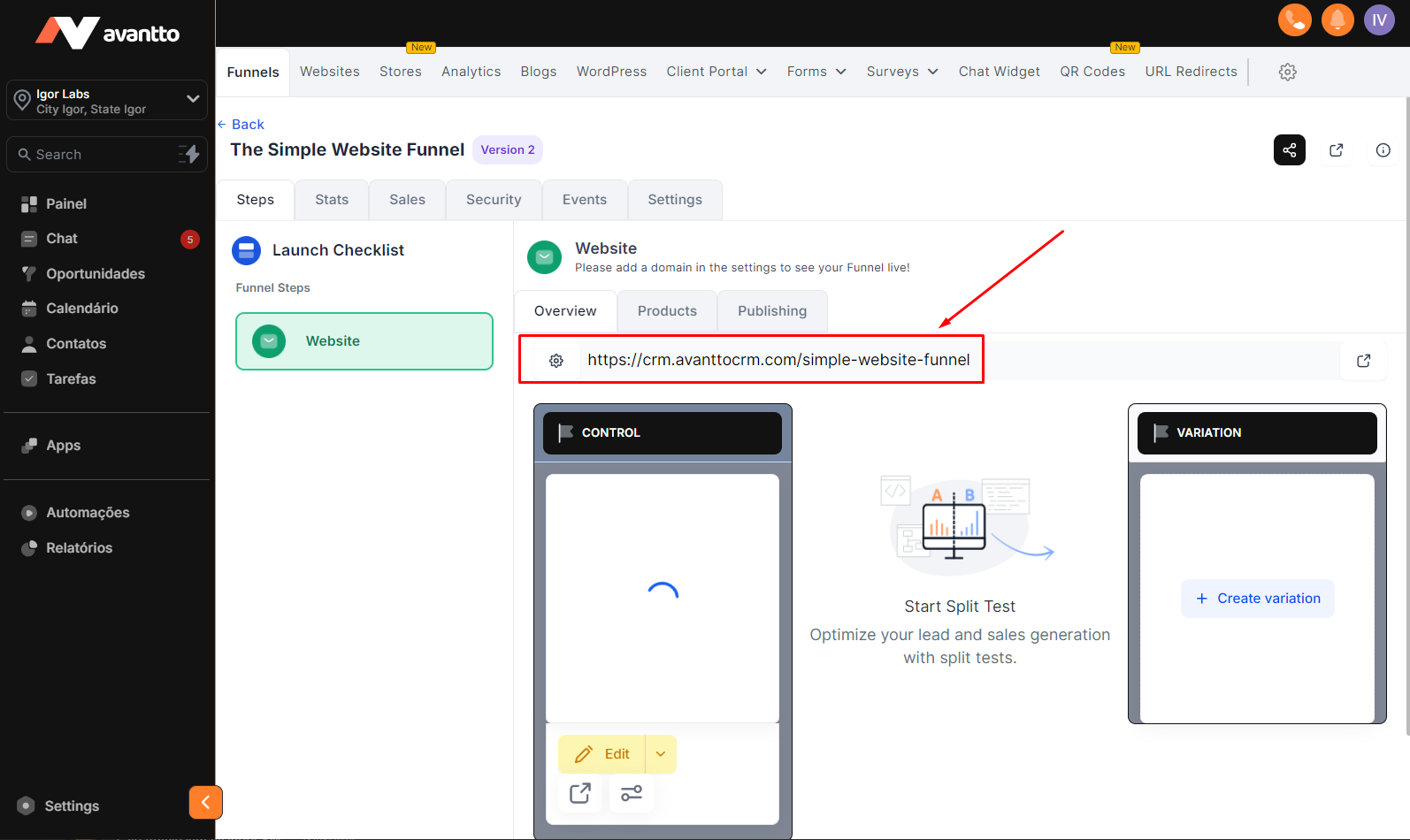Expand the Edit button dropdown arrow
The image size is (1410, 840).
[x=660, y=754]
